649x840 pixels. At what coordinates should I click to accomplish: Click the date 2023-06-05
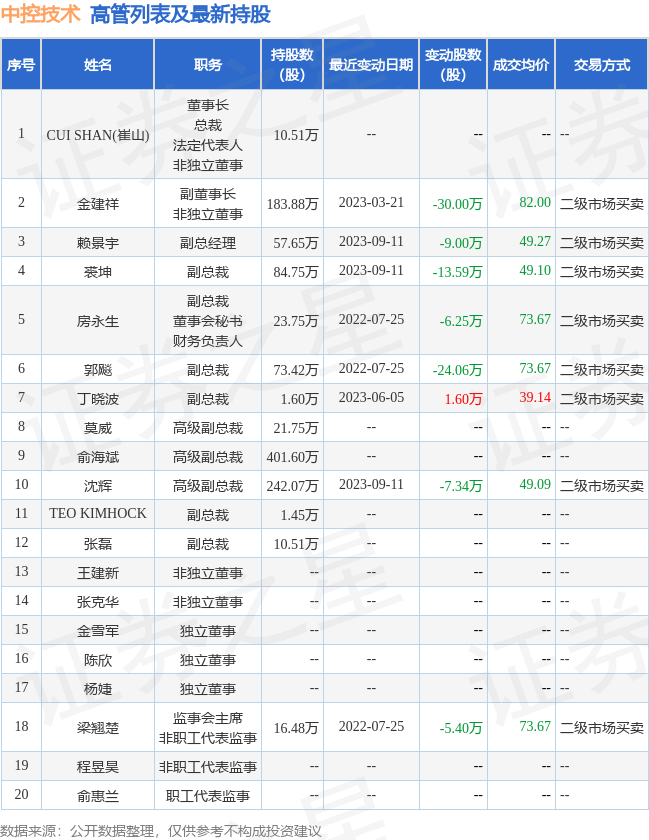(371, 398)
